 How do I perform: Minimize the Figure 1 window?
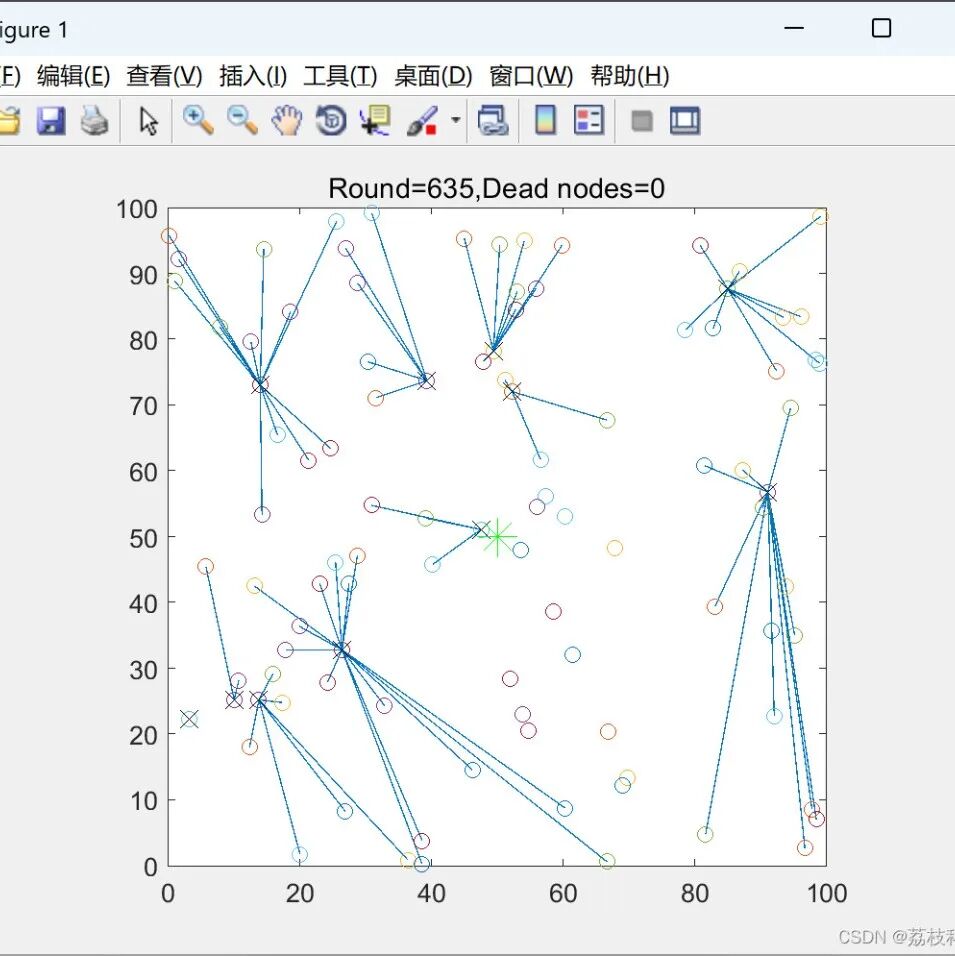click(793, 28)
